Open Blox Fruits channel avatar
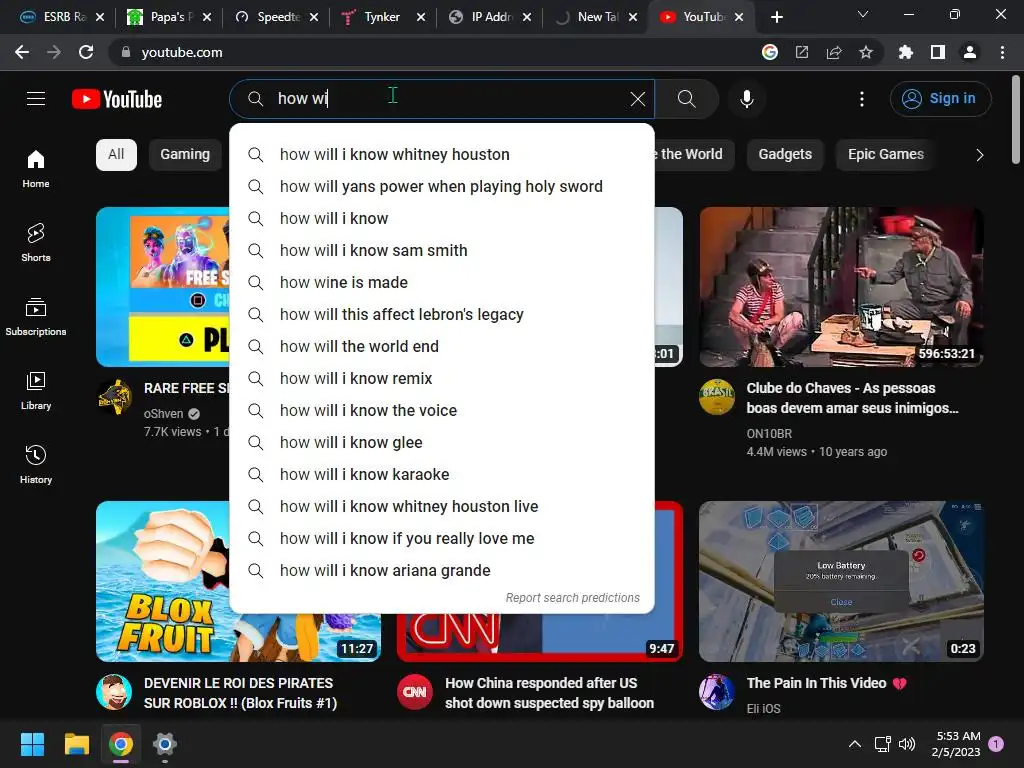Image resolution: width=1024 pixels, height=768 pixels. 114,692
